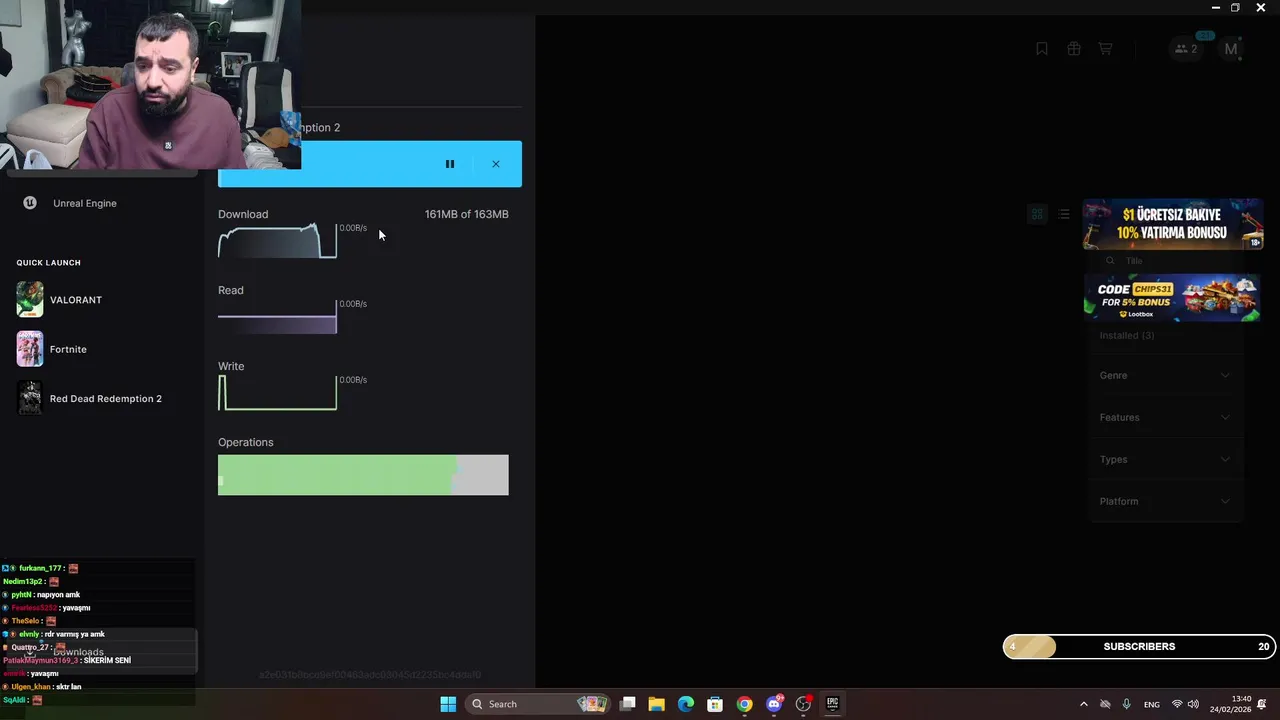This screenshot has width=1280, height=720.
Task: Click the taskbar Search box
Action: pos(538,704)
